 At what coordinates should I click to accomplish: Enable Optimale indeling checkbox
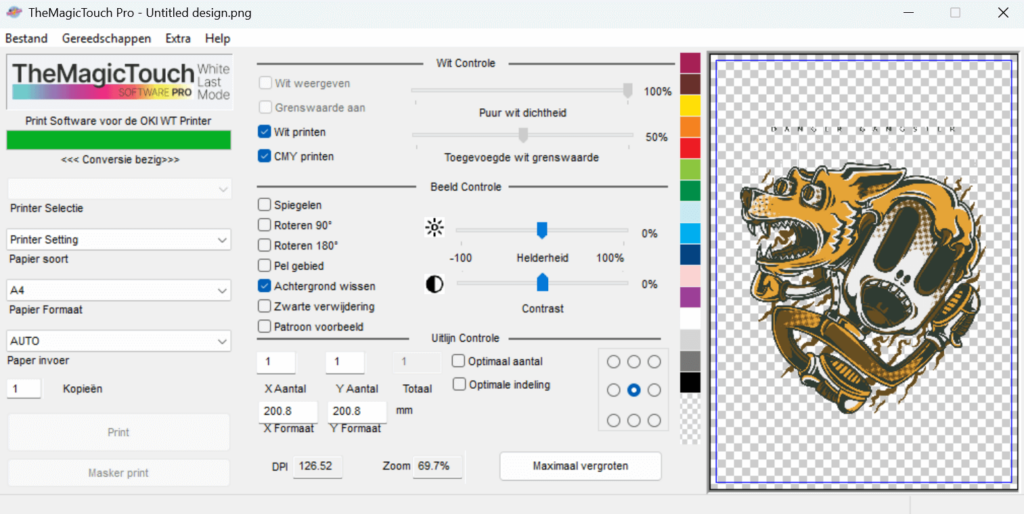coord(459,385)
